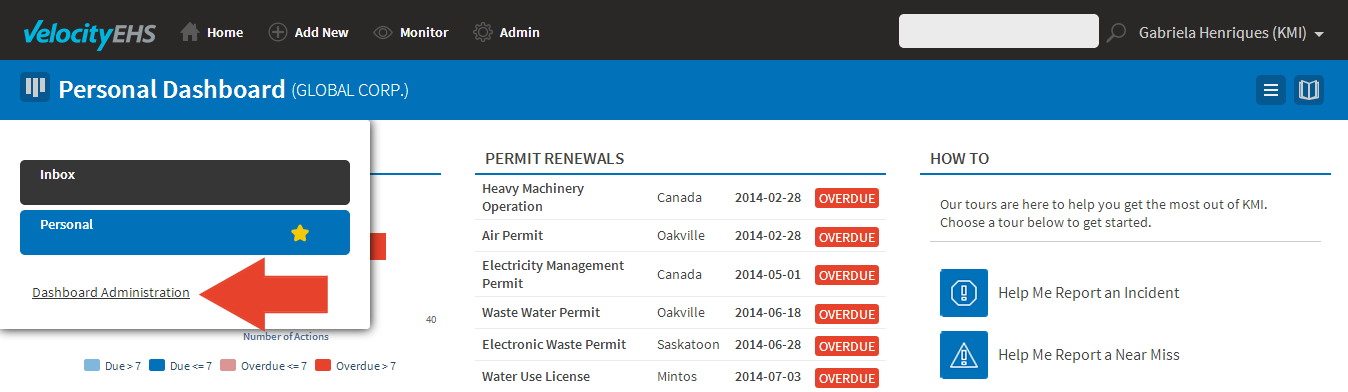Image resolution: width=1348 pixels, height=392 pixels.
Task: Click the Personal Dashboard board icon
Action: pos(35,88)
